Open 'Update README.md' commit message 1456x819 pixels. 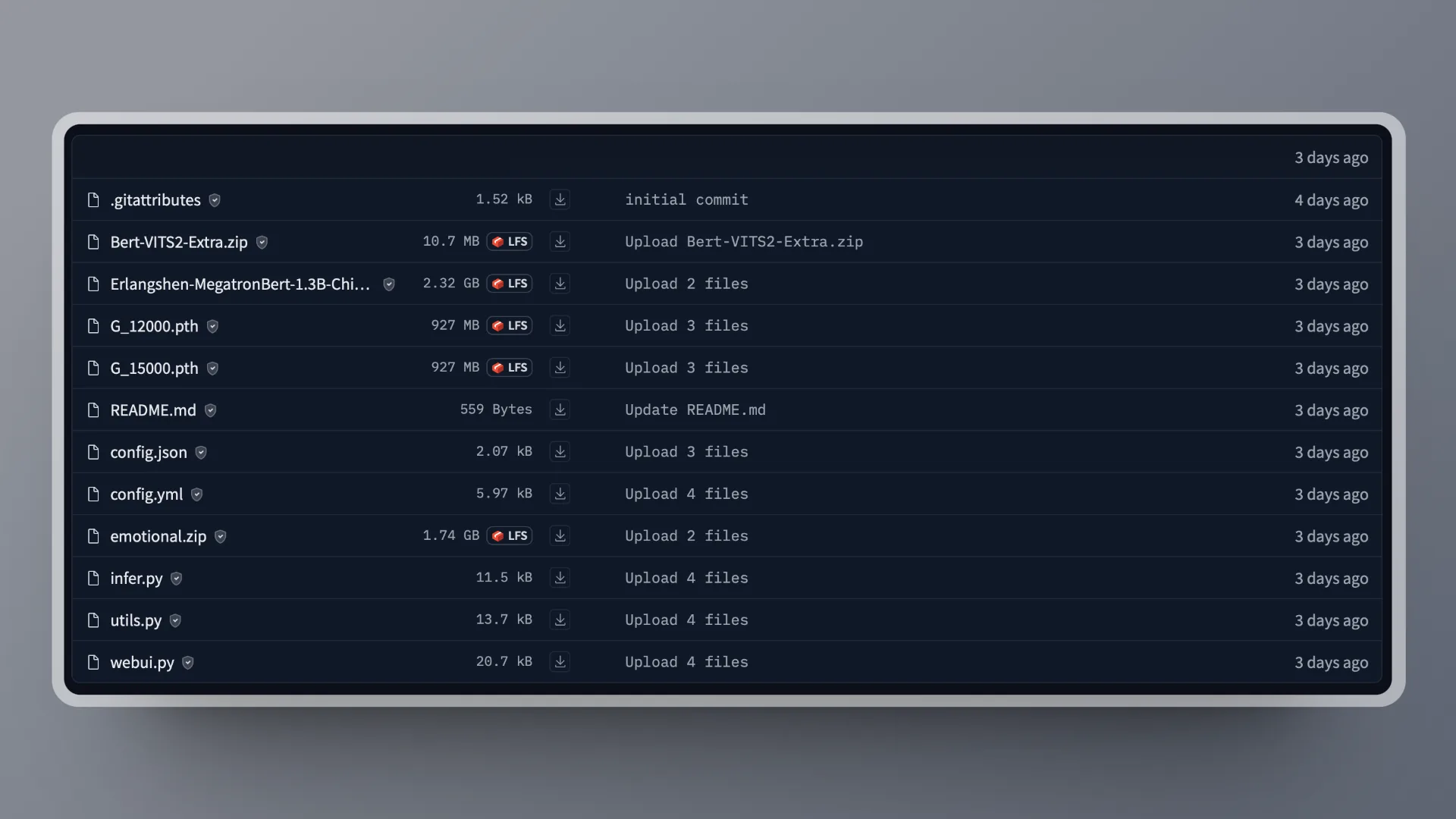(x=695, y=410)
